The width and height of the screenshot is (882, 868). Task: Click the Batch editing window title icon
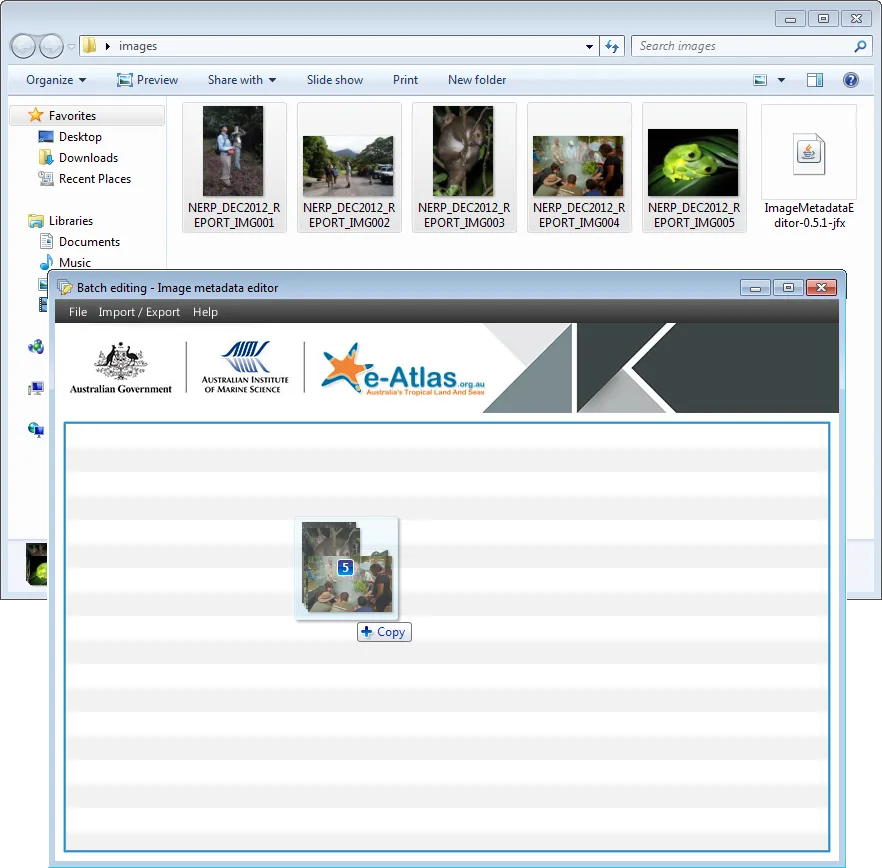coord(65,287)
